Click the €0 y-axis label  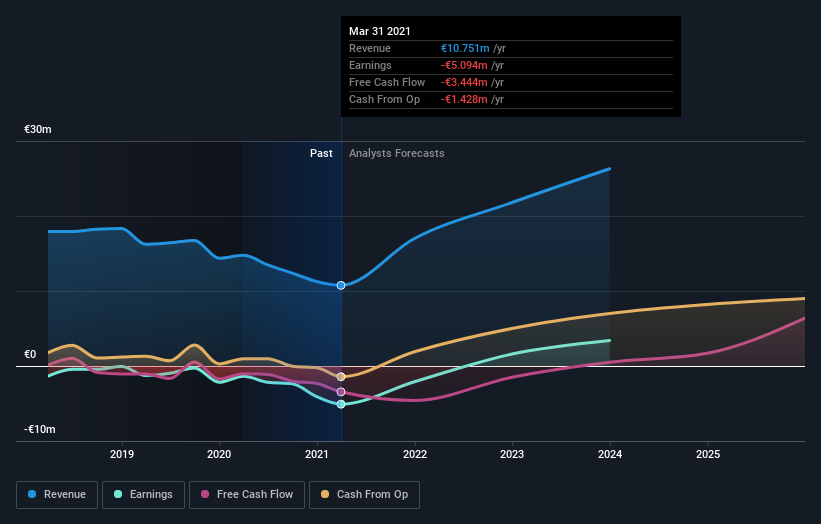click(30, 354)
